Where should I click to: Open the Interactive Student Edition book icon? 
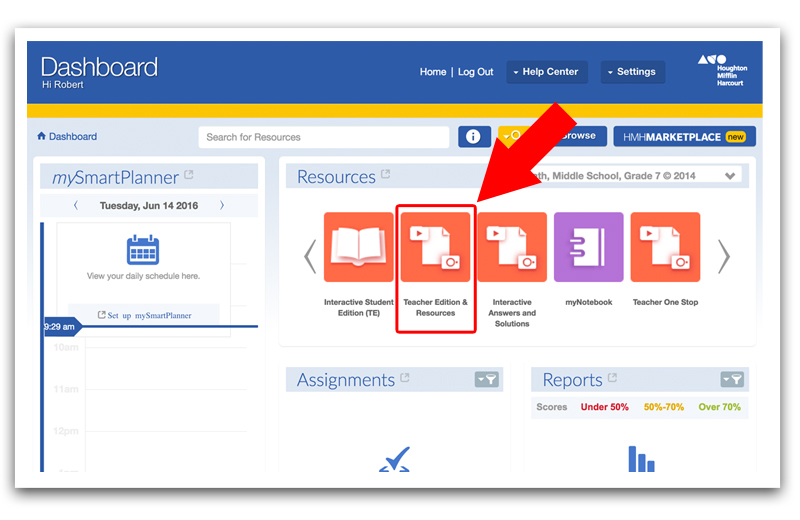(x=359, y=247)
